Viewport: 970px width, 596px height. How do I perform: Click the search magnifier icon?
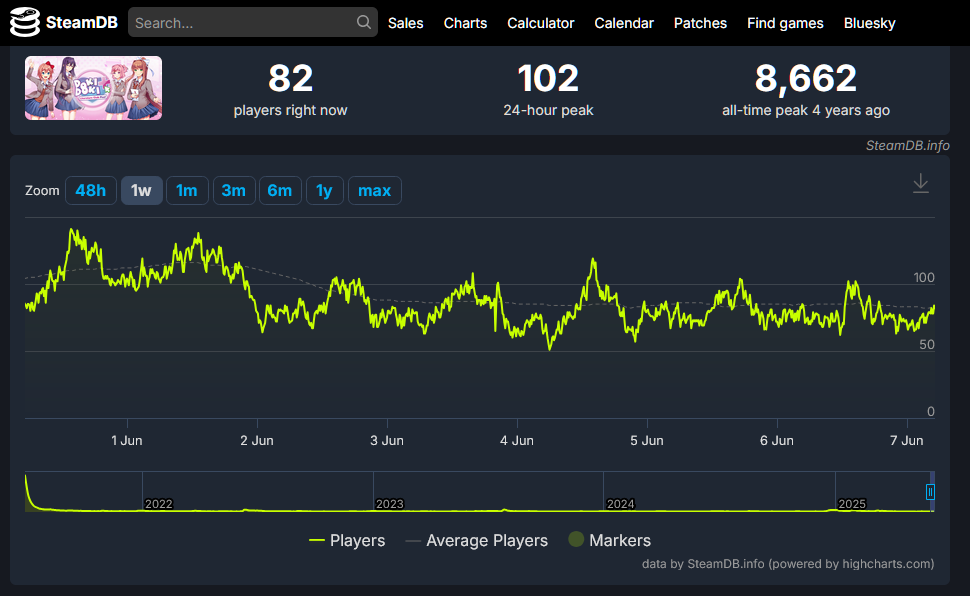coord(364,22)
